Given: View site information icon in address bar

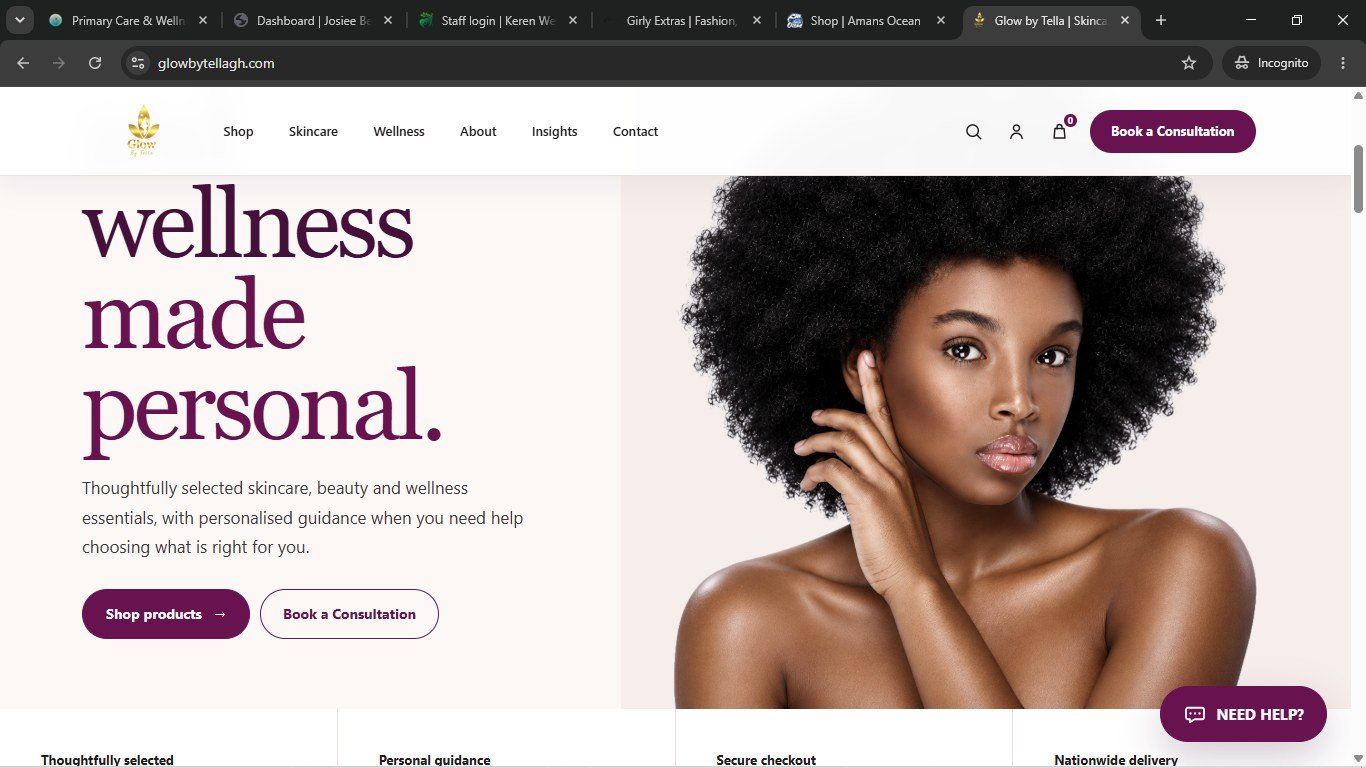Looking at the screenshot, I should (138, 63).
